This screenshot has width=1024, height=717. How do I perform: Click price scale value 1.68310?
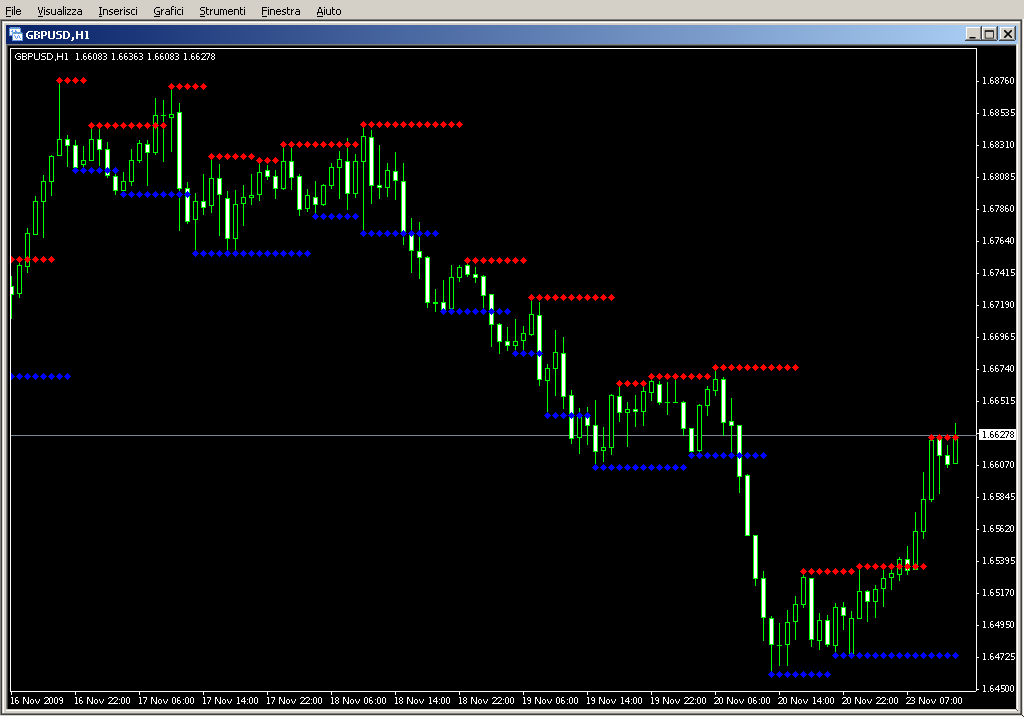pyautogui.click(x=999, y=145)
